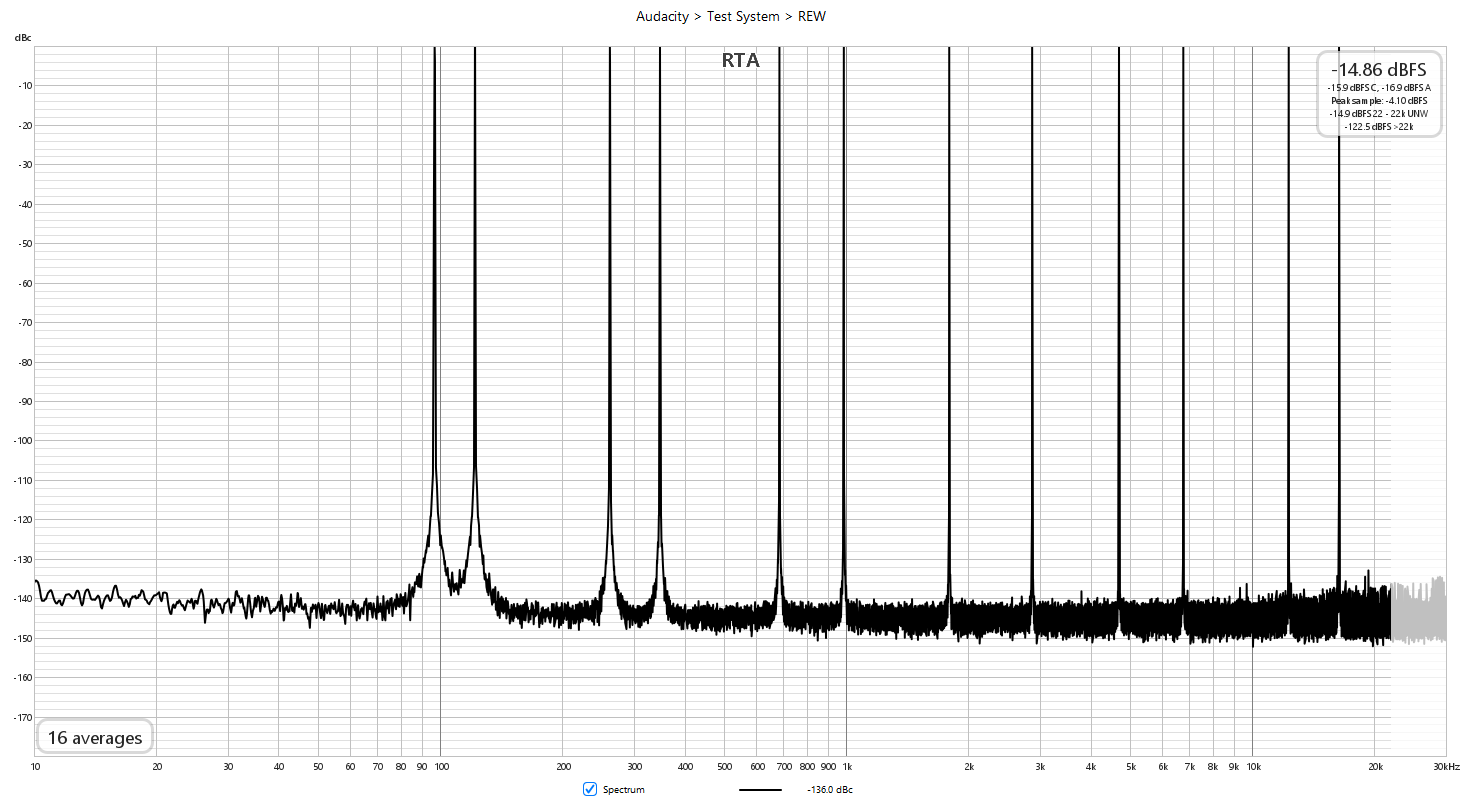The image size is (1463, 800).
Task: Click the -100 level axis label
Action: [21, 440]
